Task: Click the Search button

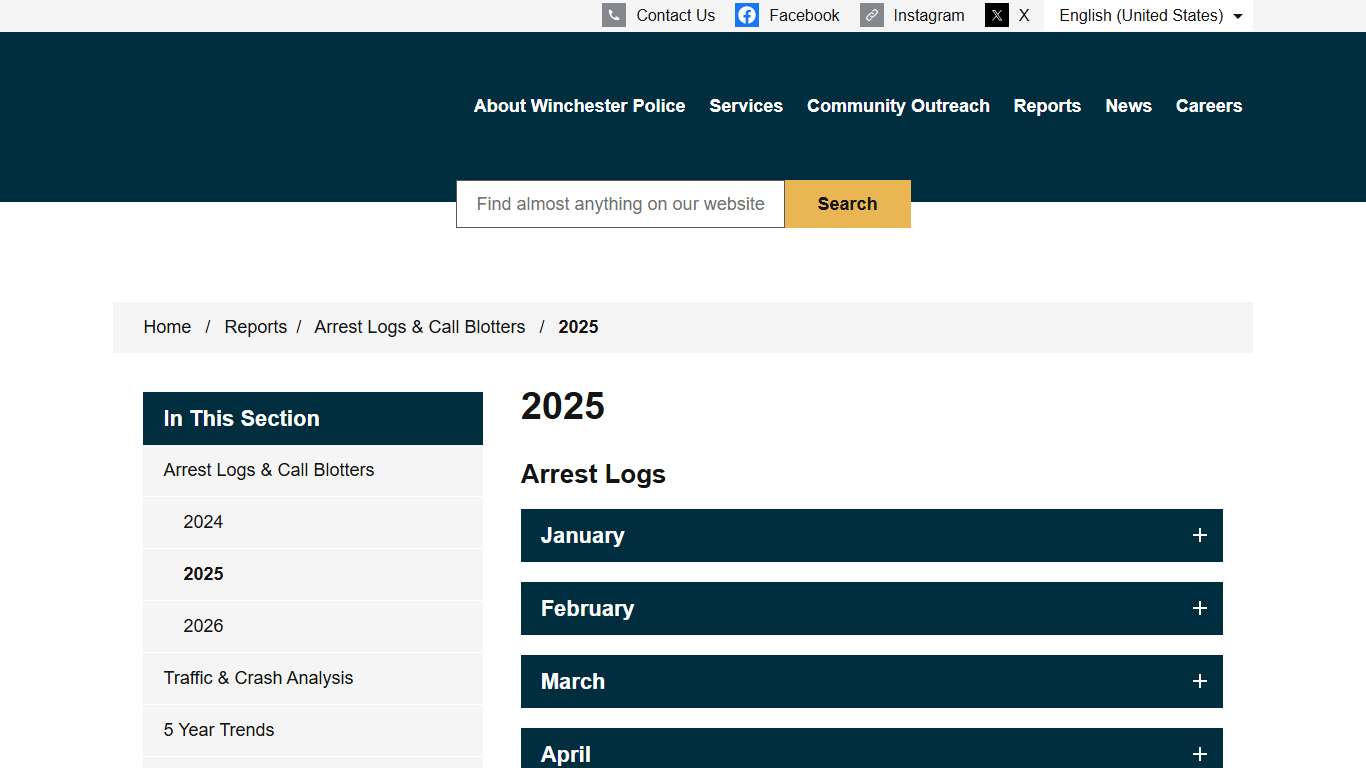Action: point(847,203)
